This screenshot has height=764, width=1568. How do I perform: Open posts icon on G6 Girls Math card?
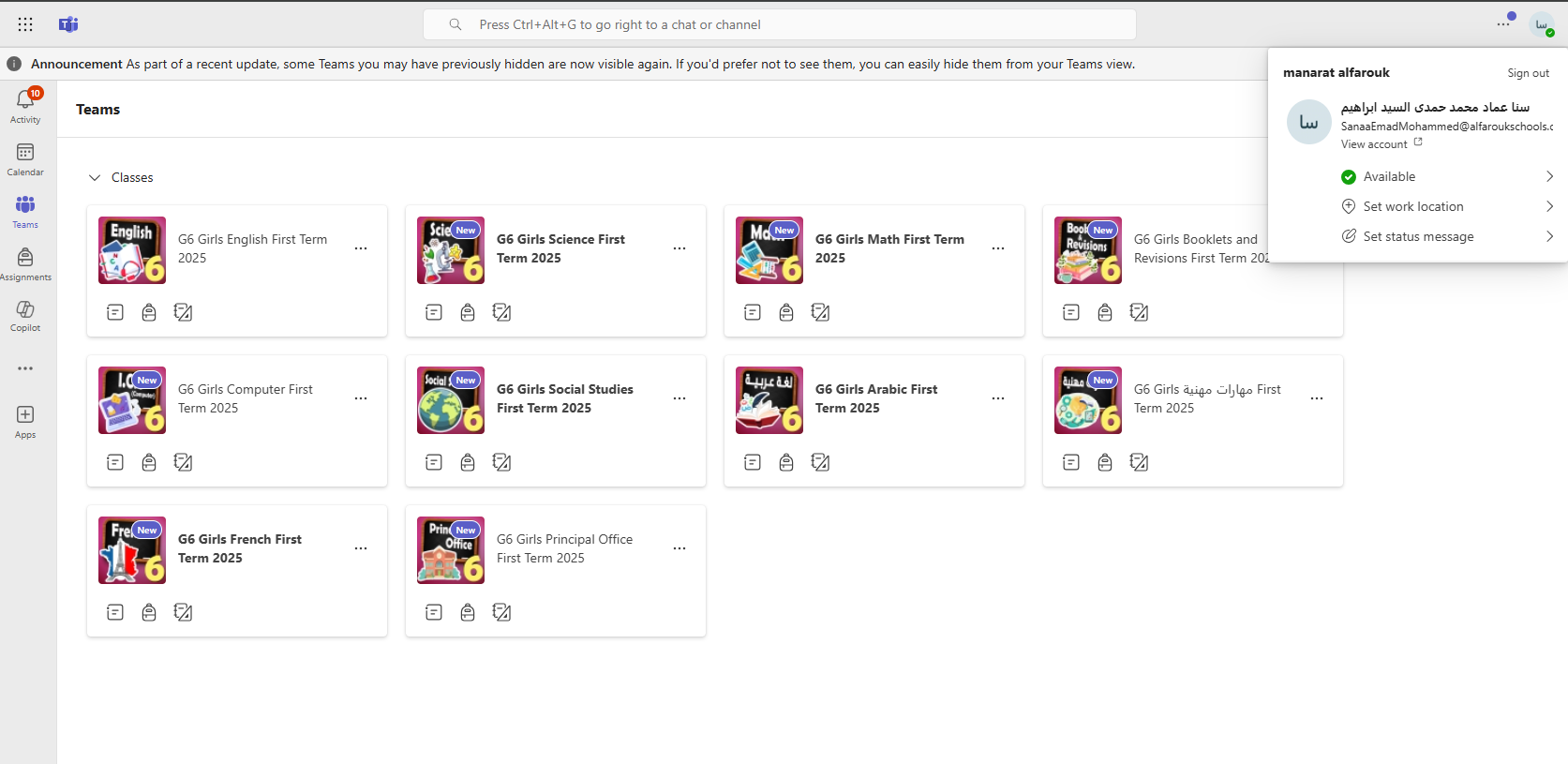coord(753,312)
